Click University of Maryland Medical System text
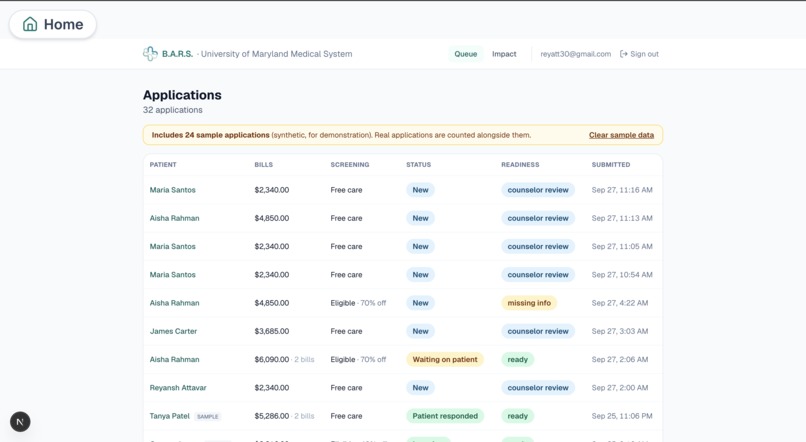Image resolution: width=806 pixels, height=442 pixels. tap(277, 54)
